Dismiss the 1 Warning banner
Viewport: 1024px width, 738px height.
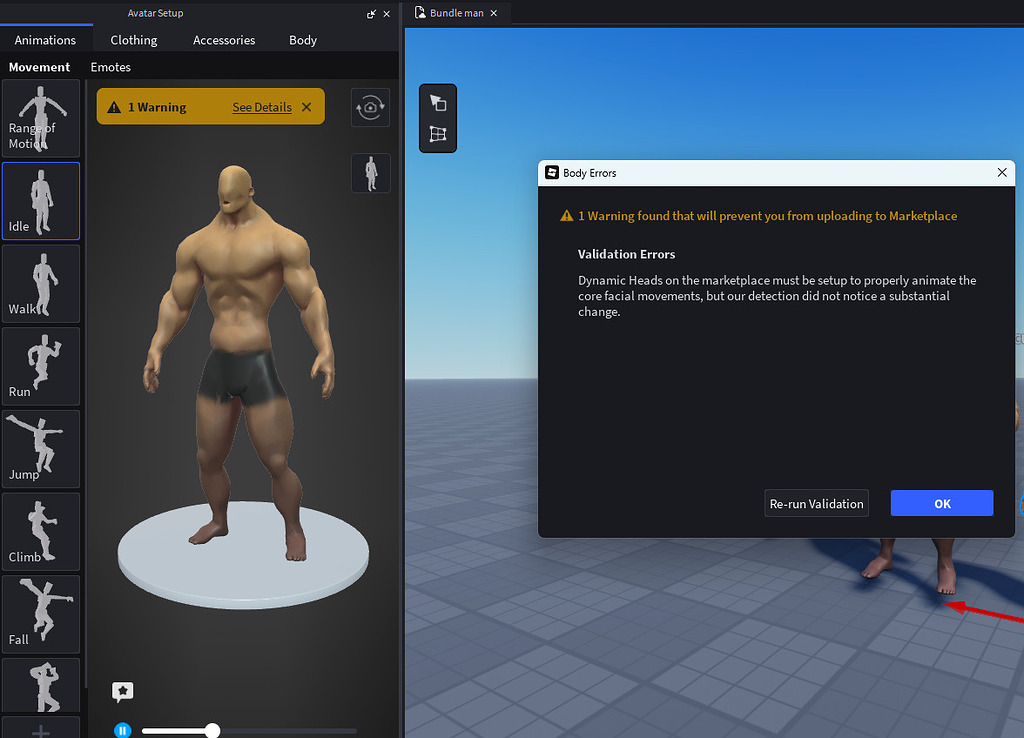(x=307, y=107)
